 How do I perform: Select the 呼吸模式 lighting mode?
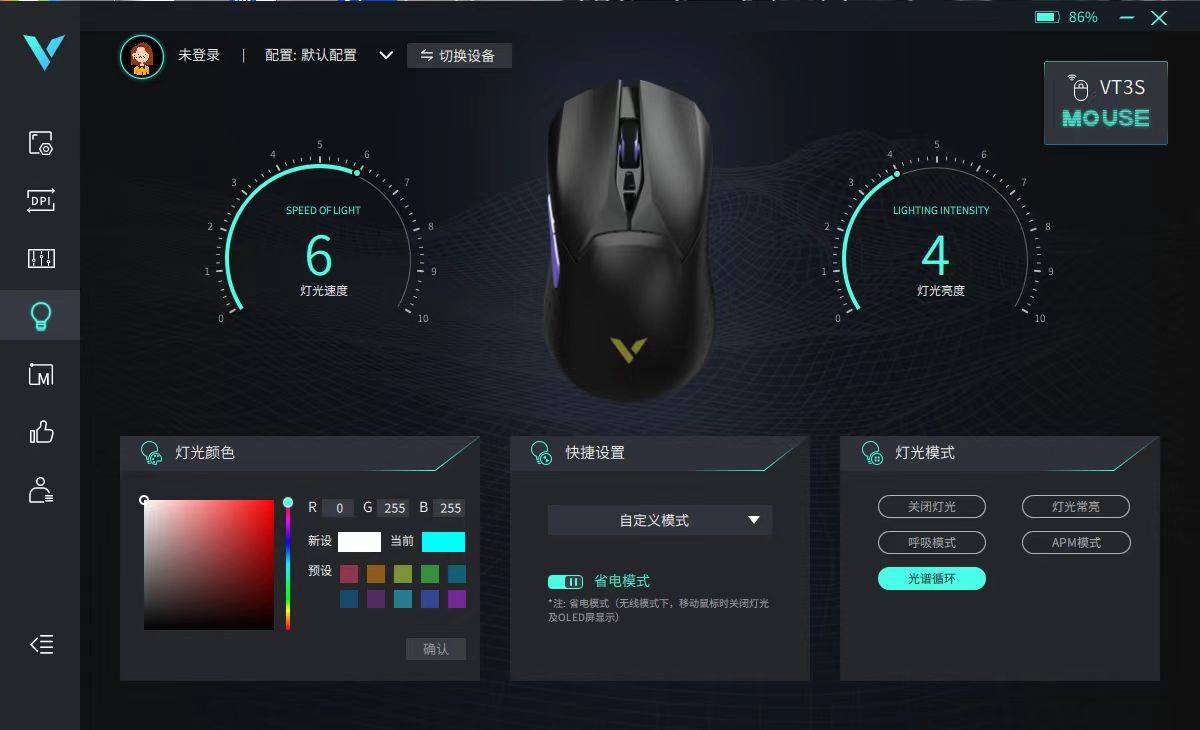tap(932, 542)
